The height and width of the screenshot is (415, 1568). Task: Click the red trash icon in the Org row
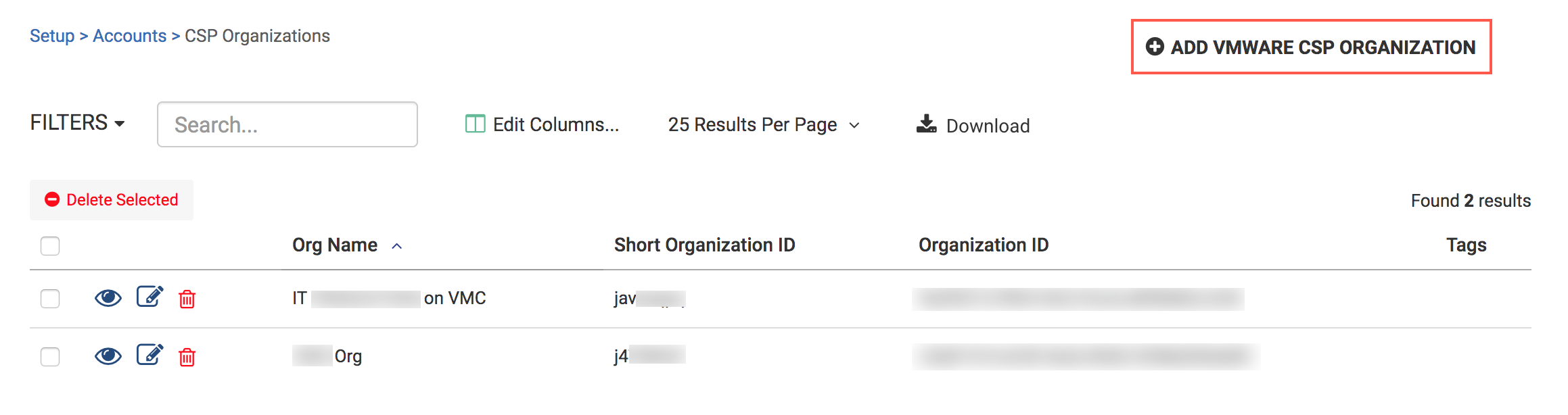[187, 357]
